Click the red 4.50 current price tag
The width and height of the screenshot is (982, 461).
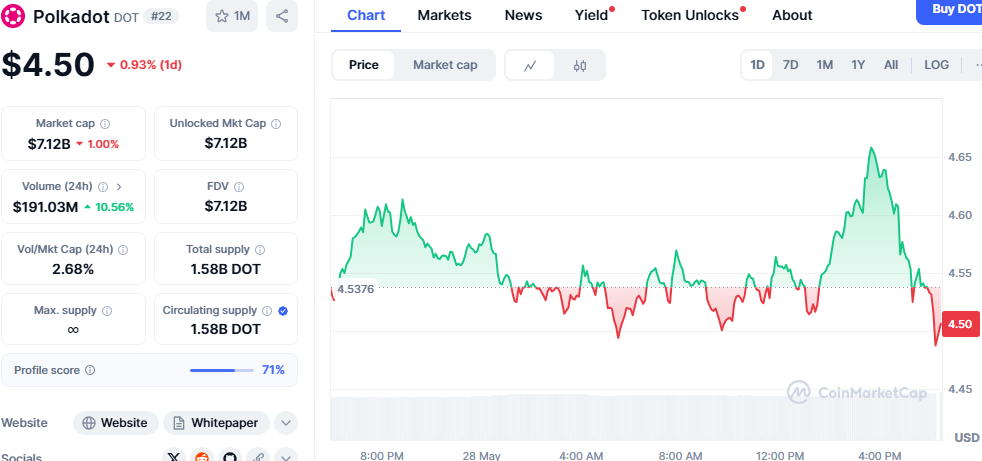pos(961,324)
